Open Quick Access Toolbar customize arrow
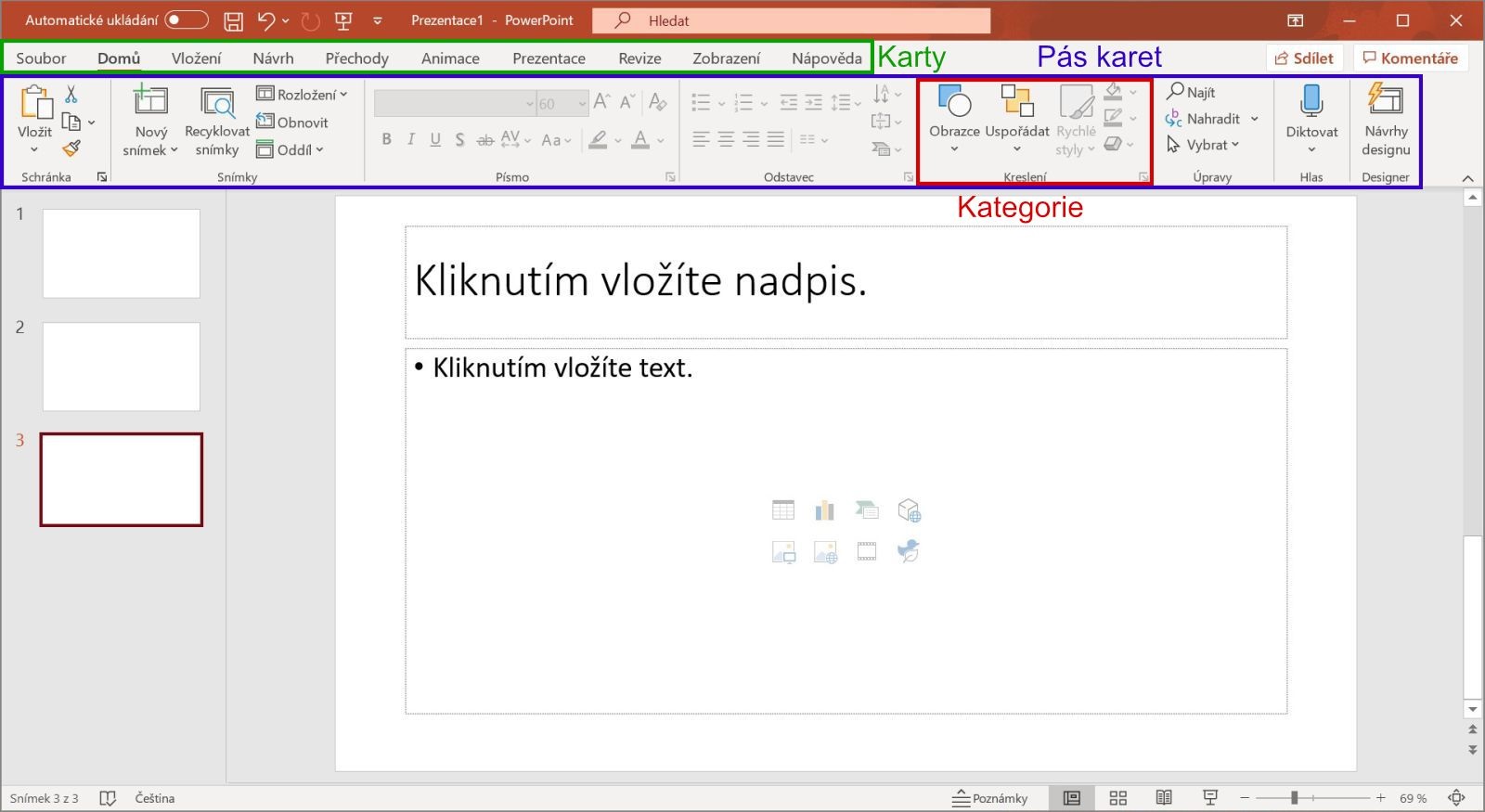The image size is (1485, 812). [x=378, y=20]
